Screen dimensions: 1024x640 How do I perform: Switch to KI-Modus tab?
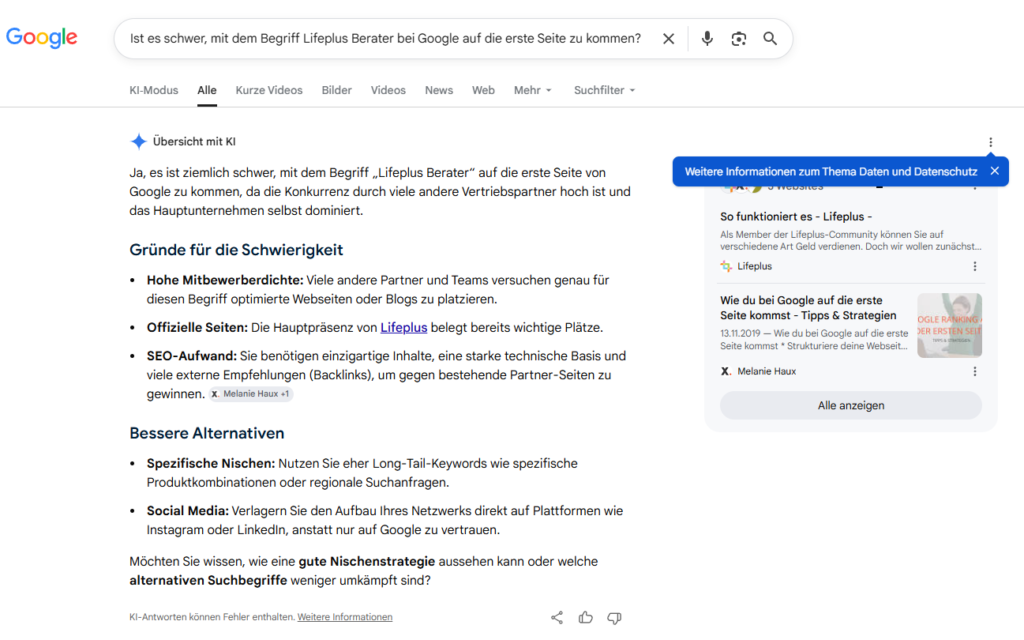[153, 90]
